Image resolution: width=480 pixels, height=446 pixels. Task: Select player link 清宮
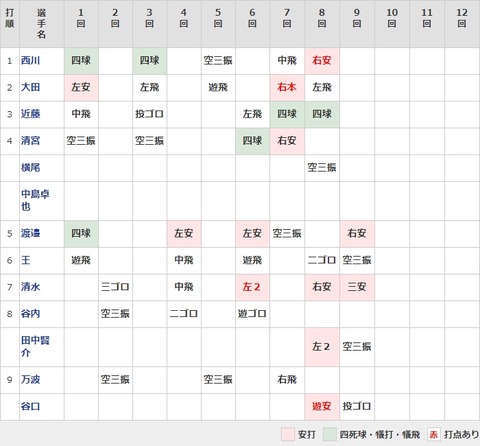pos(30,140)
